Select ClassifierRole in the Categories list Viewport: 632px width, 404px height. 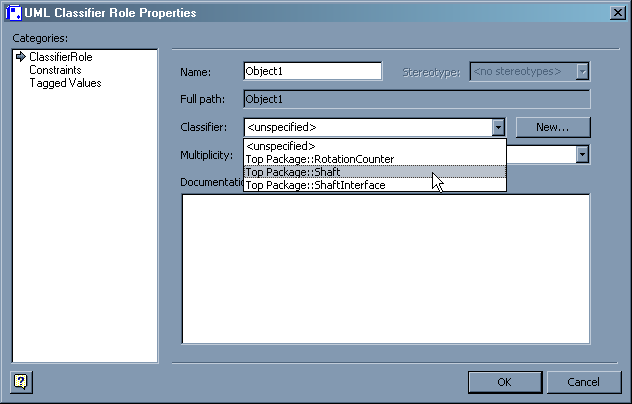(60, 57)
